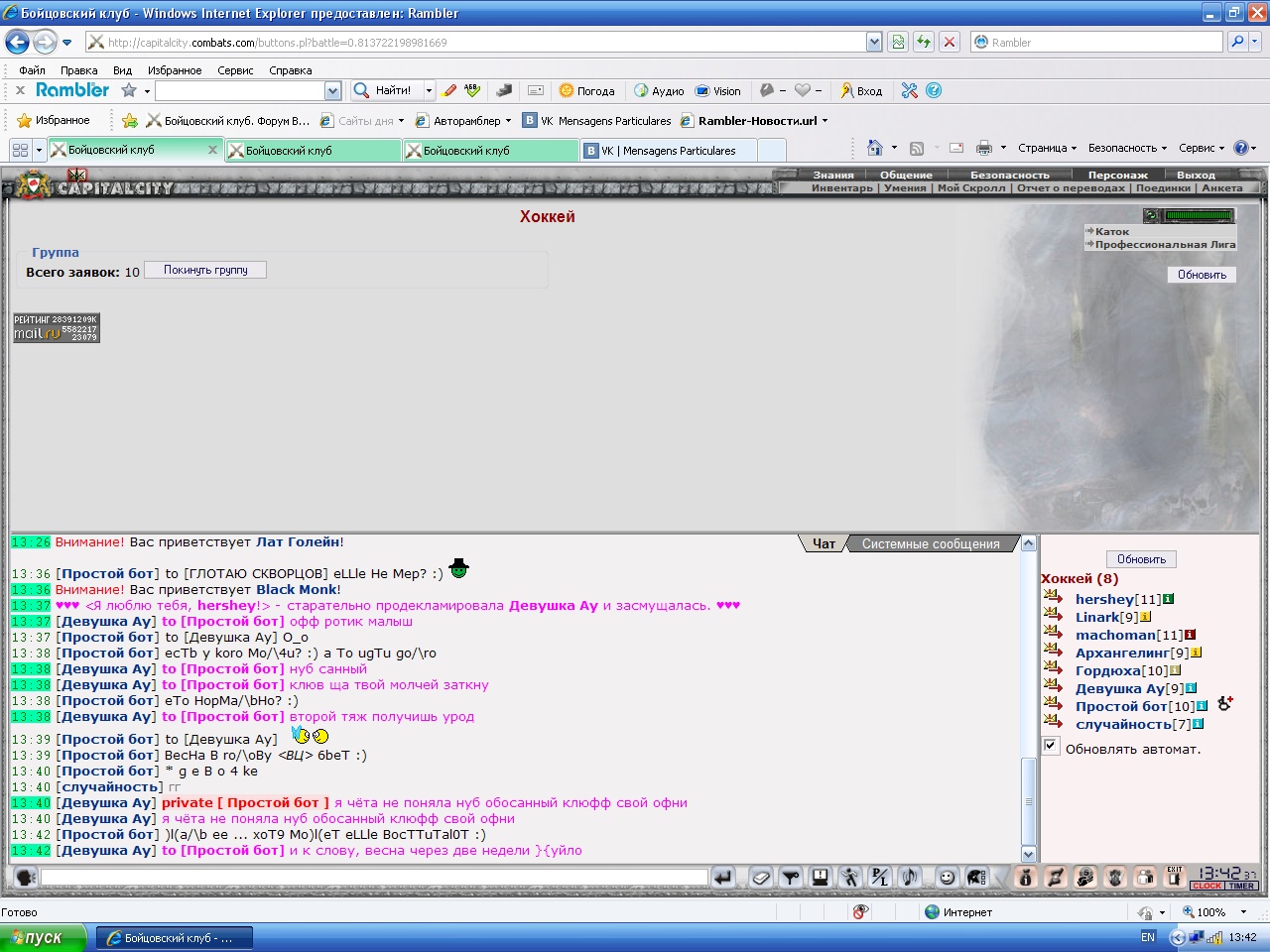Open the smileys panel with the smiley face icon
Image resolution: width=1270 pixels, height=952 pixels.
click(948, 878)
